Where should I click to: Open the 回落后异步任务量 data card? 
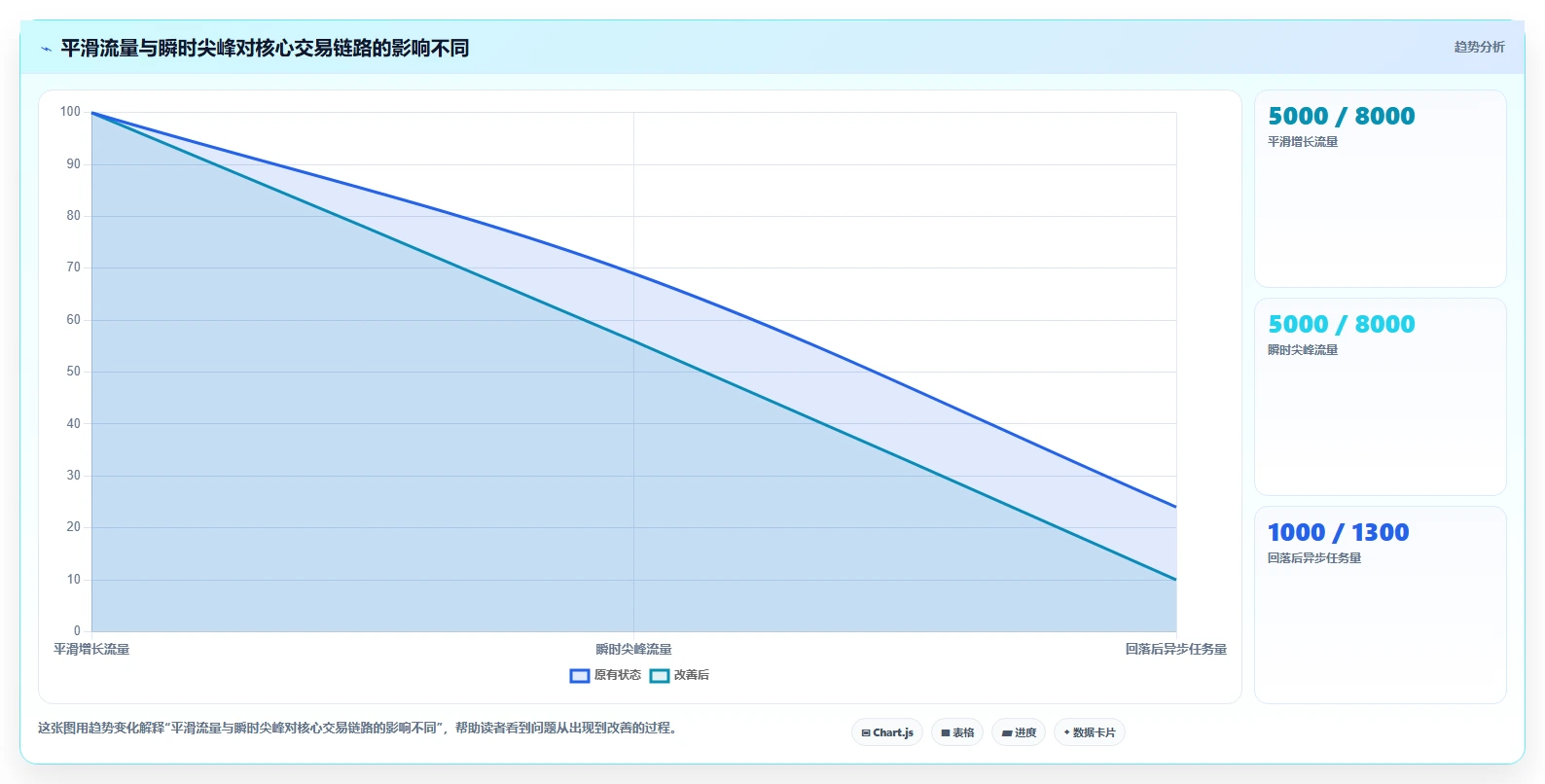[x=1380, y=605]
